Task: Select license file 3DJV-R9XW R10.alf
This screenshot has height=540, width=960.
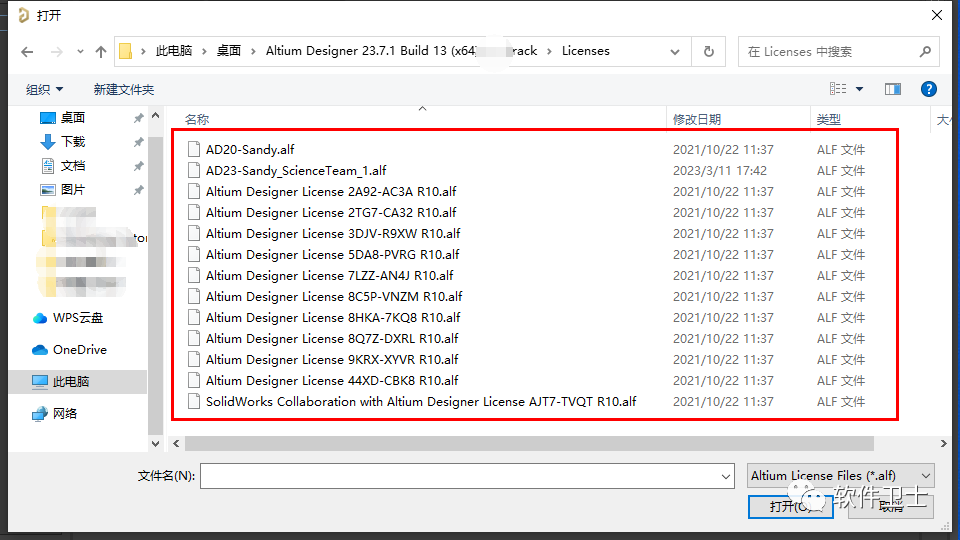Action: 332,233
